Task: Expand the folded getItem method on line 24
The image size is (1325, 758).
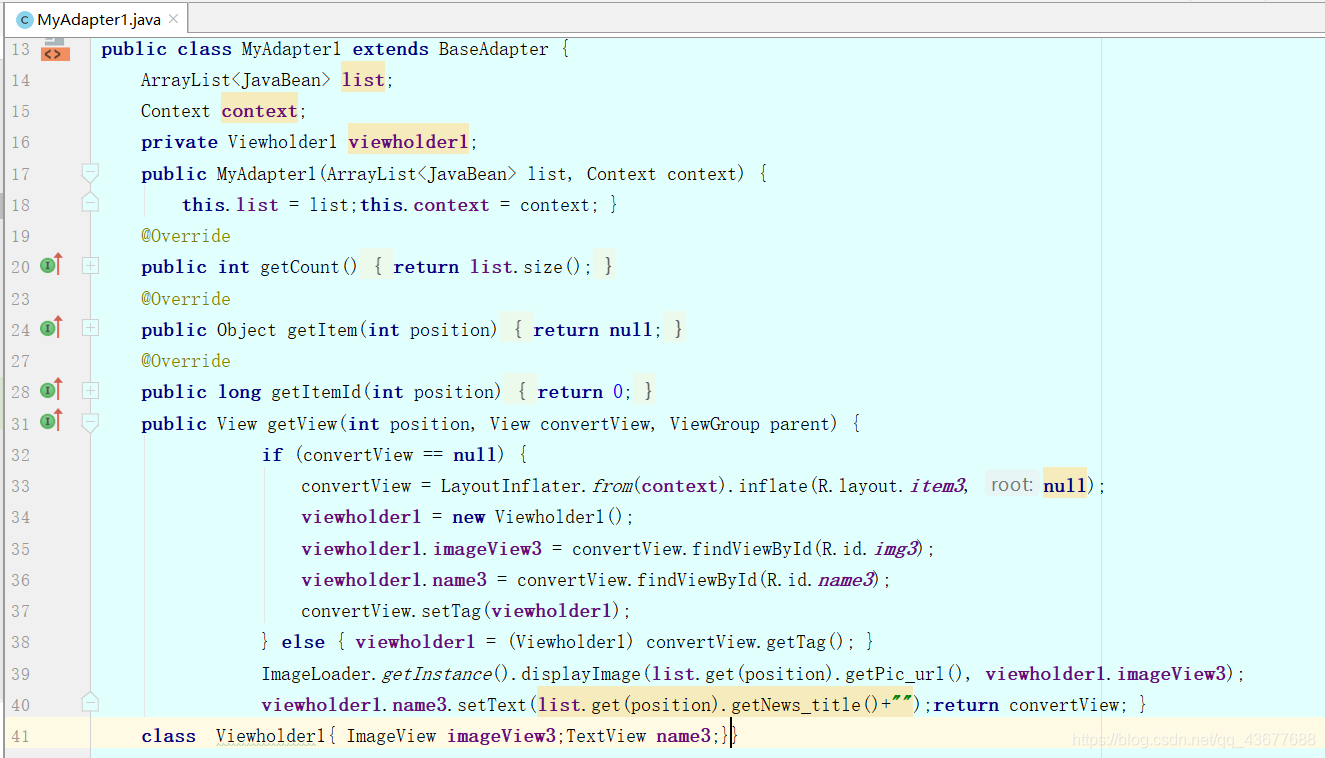Action: coord(90,328)
